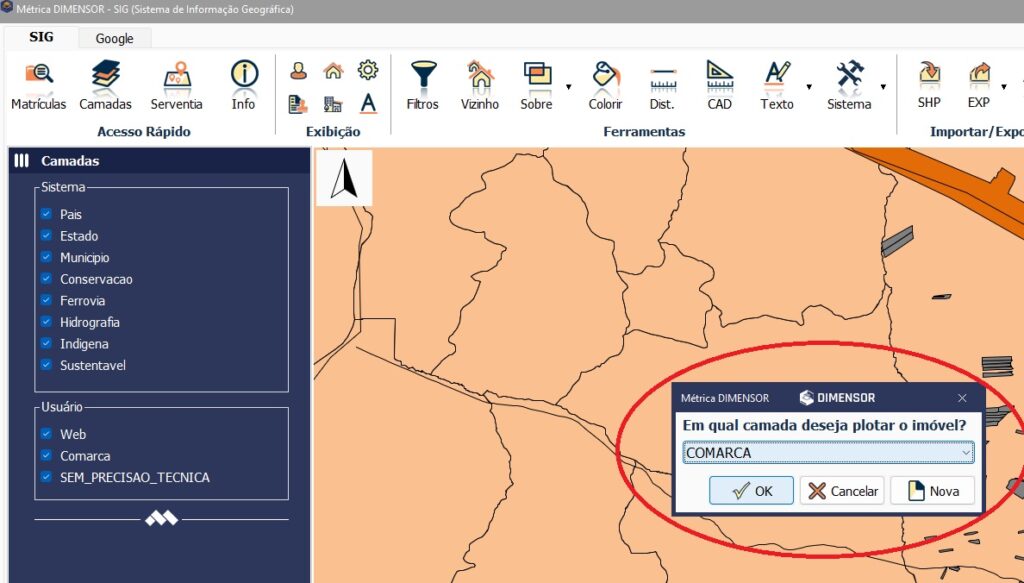
Task: Open the COMARCA layer combo box
Action: point(828,452)
